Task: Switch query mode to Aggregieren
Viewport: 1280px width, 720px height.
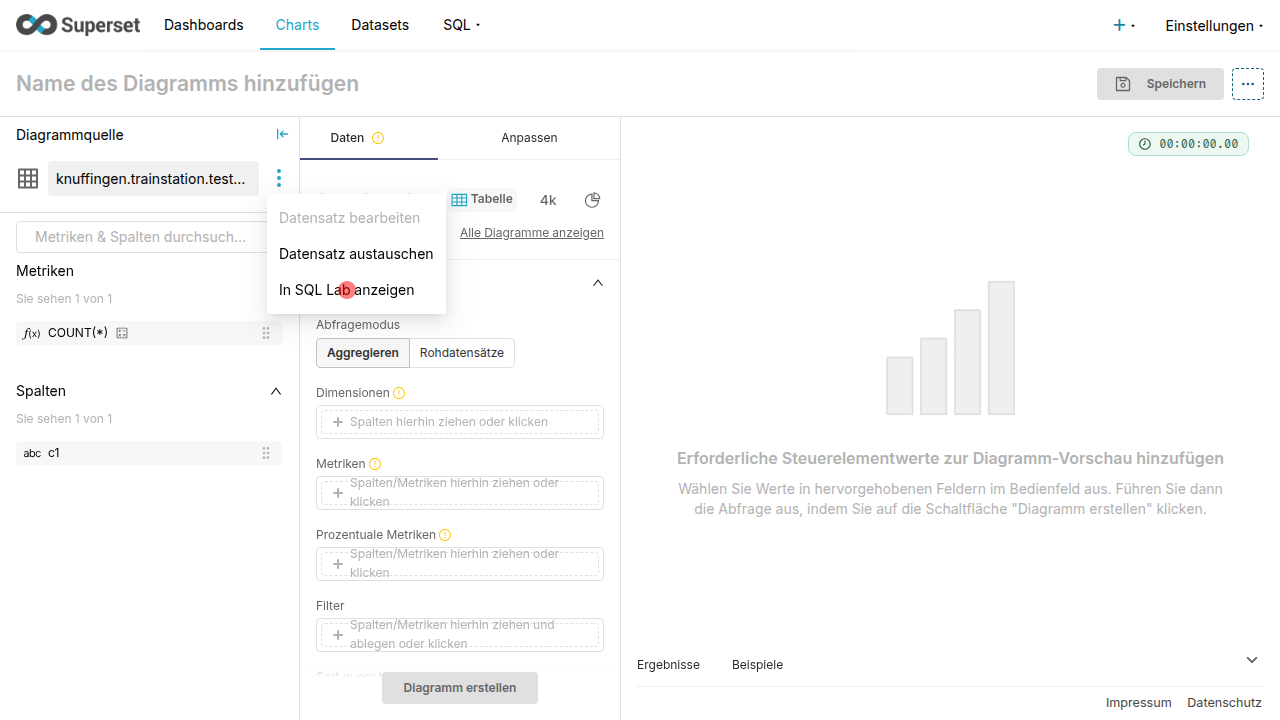Action: coord(362,353)
